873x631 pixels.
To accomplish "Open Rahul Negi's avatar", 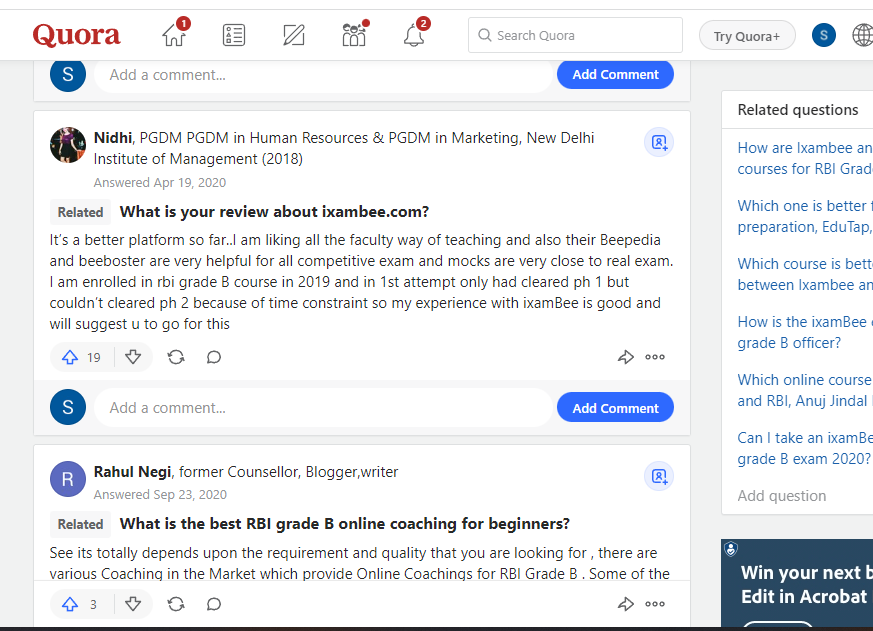I will click(x=68, y=479).
